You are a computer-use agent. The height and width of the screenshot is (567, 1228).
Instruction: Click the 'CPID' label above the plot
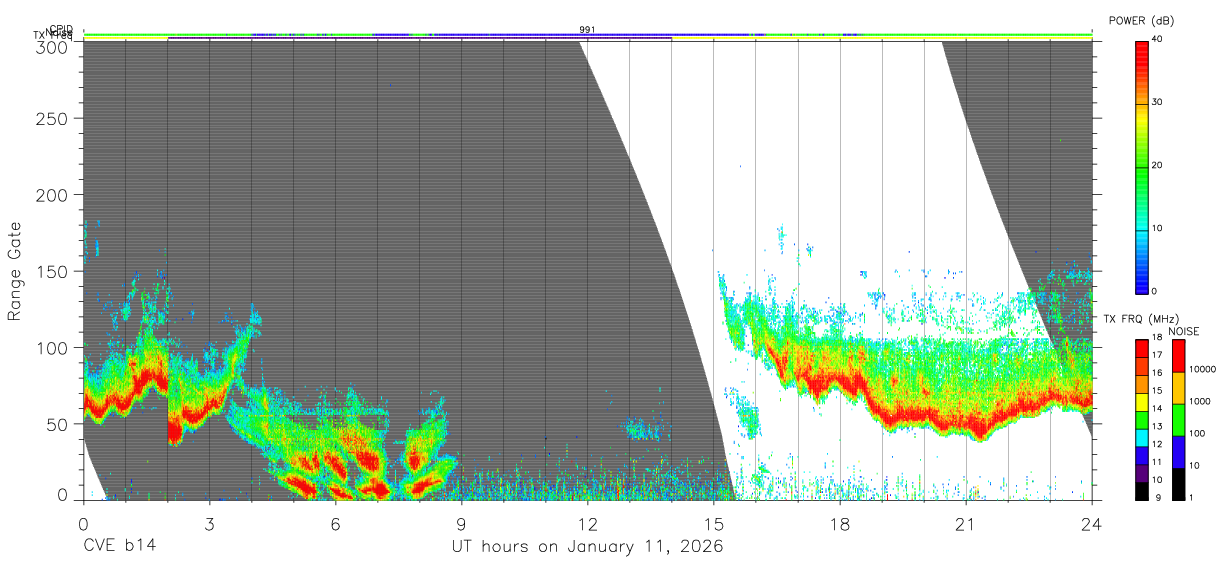point(61,29)
